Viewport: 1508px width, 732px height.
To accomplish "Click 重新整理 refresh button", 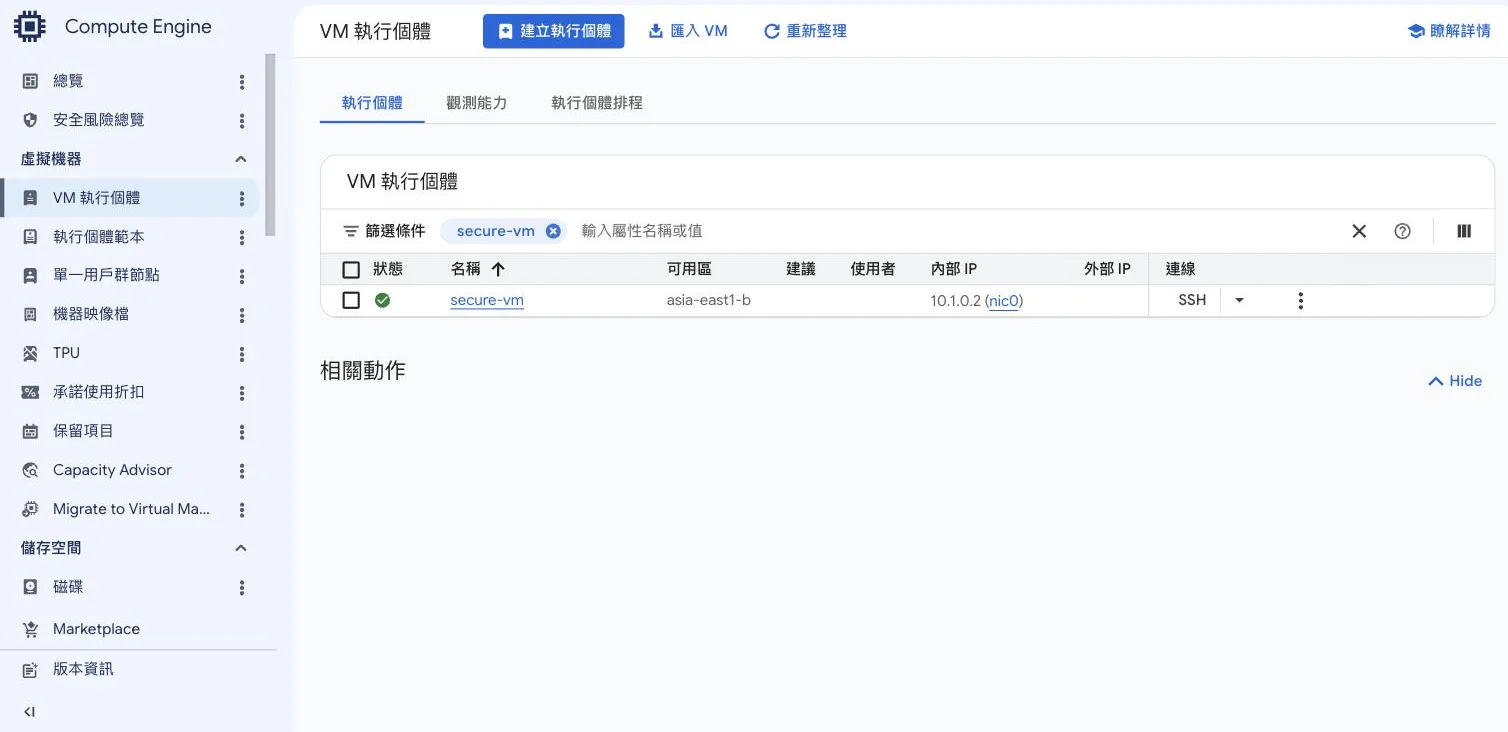I will (805, 31).
